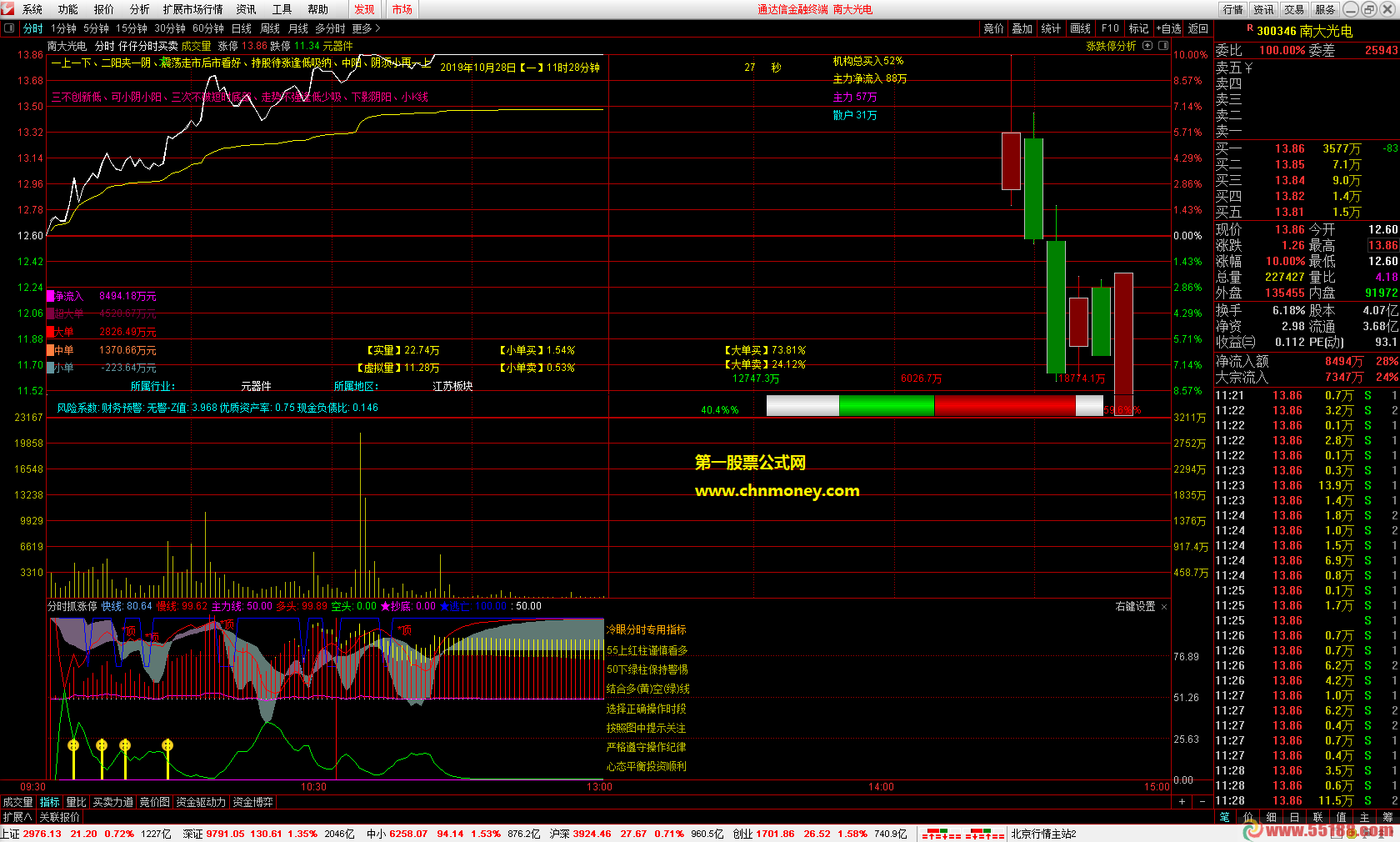1400x842 pixels.
Task: Select the 周线 period tab
Action: pos(270,28)
